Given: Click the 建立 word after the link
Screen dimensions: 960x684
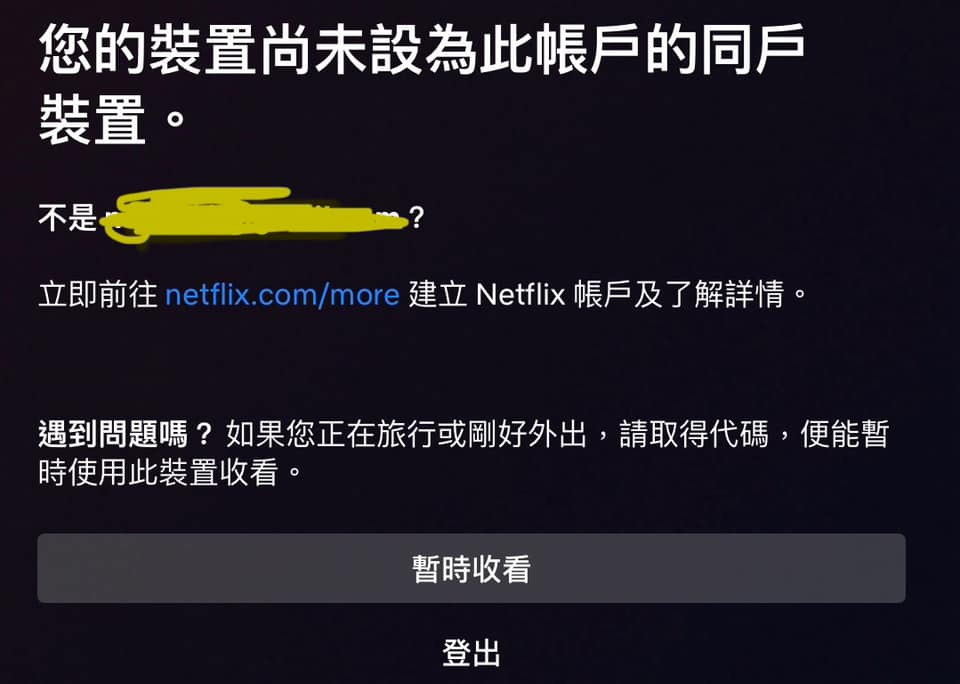Looking at the screenshot, I should coord(438,295).
